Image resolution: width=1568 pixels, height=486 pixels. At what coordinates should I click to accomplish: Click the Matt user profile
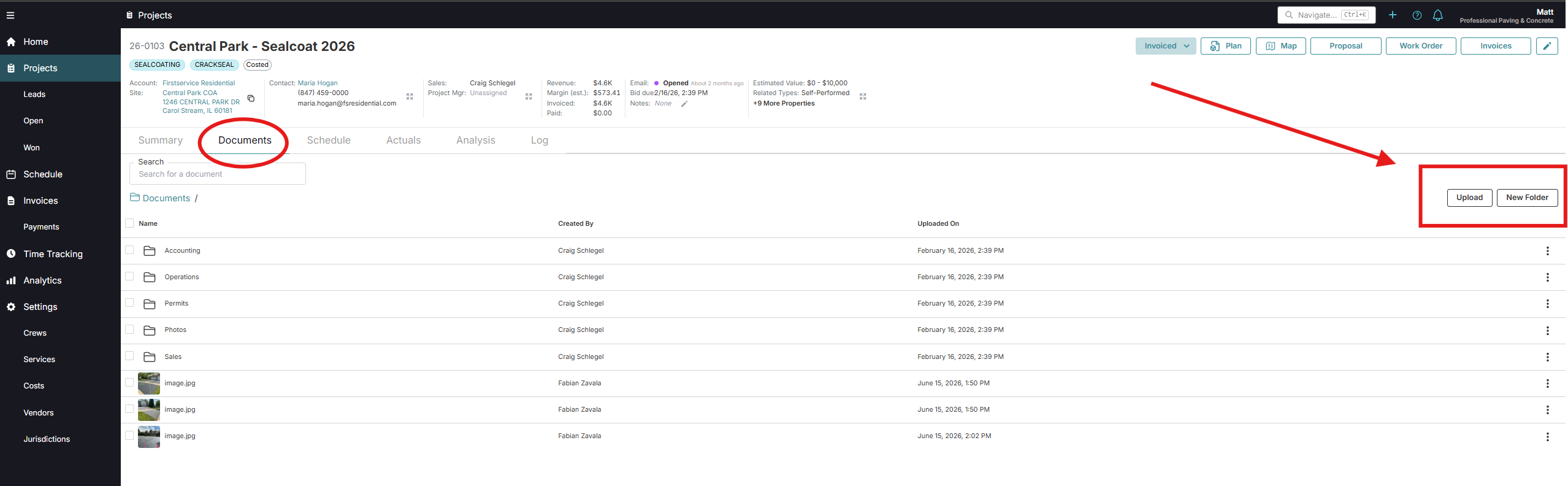1506,16
